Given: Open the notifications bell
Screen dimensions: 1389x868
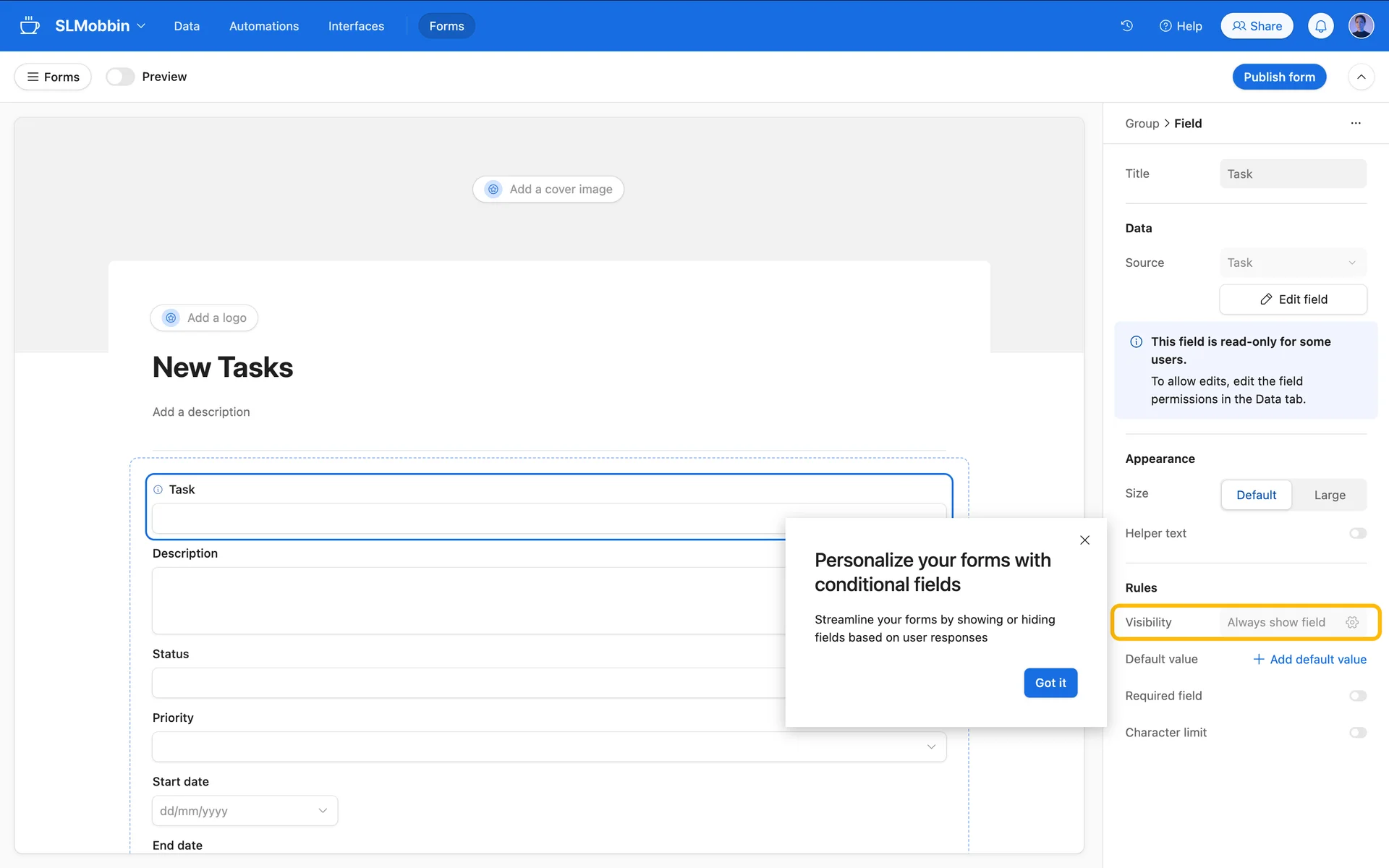Looking at the screenshot, I should point(1320,26).
